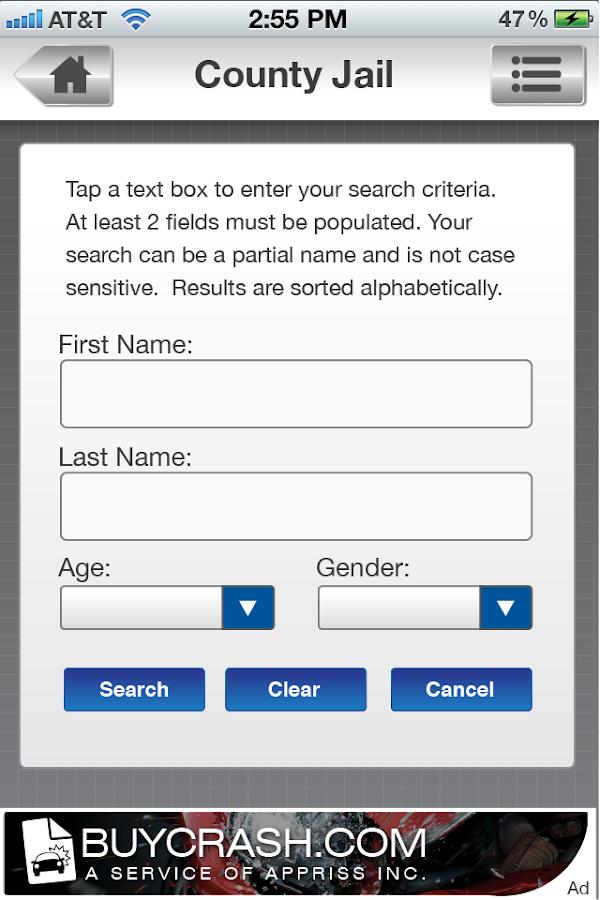Expand the Age dropdown arrow
The image size is (600, 900).
coord(248,607)
